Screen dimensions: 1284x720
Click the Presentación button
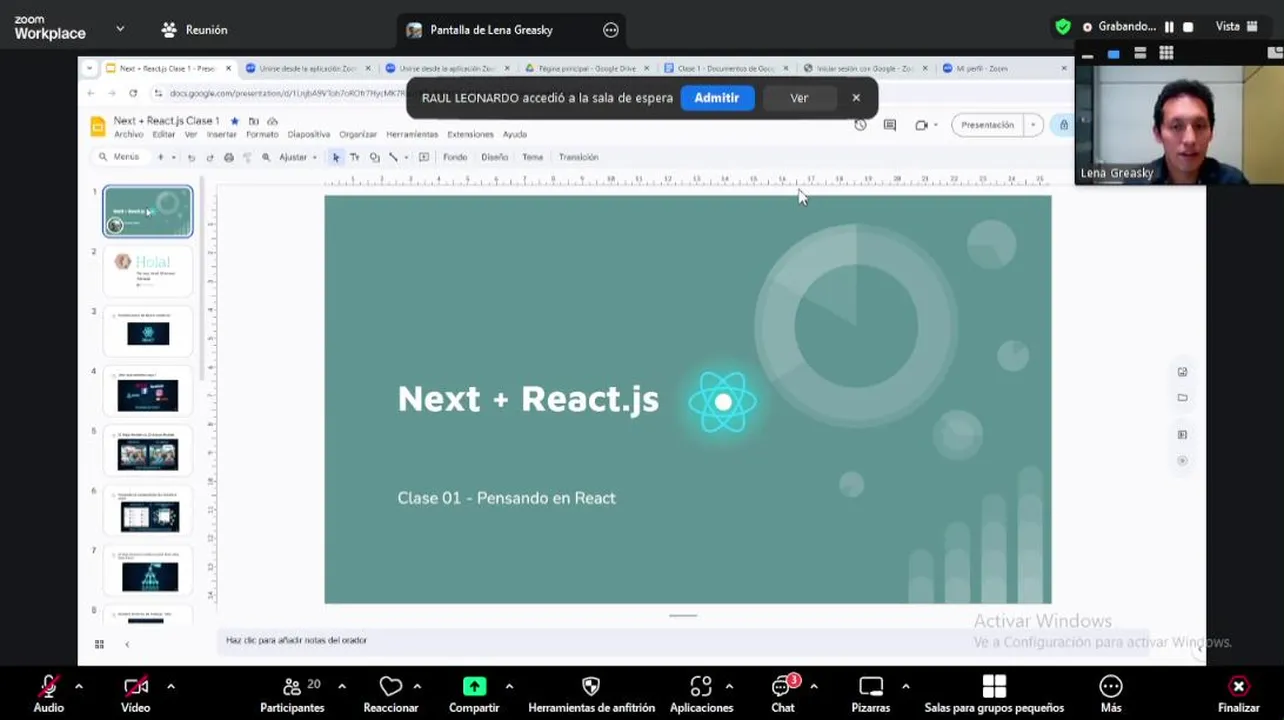point(987,125)
